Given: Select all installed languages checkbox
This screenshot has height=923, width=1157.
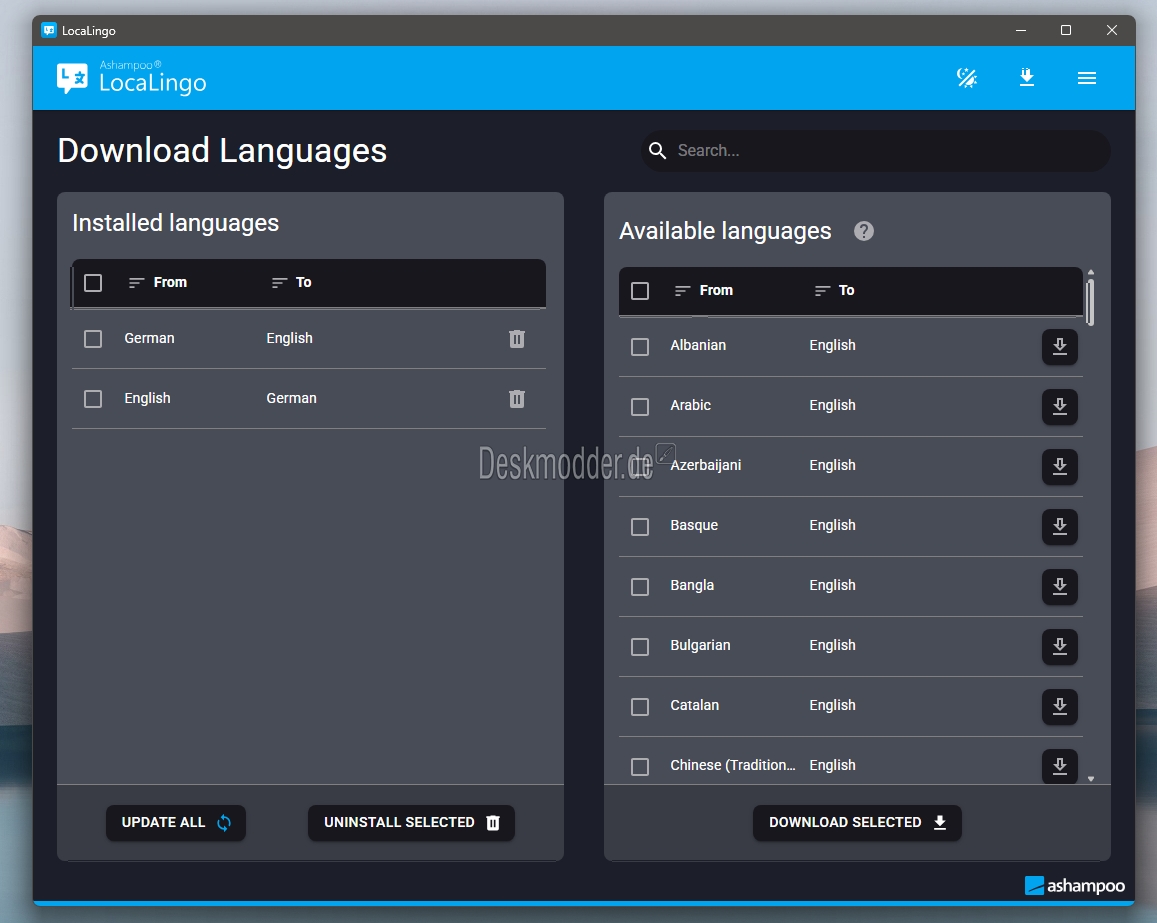Looking at the screenshot, I should click(93, 283).
